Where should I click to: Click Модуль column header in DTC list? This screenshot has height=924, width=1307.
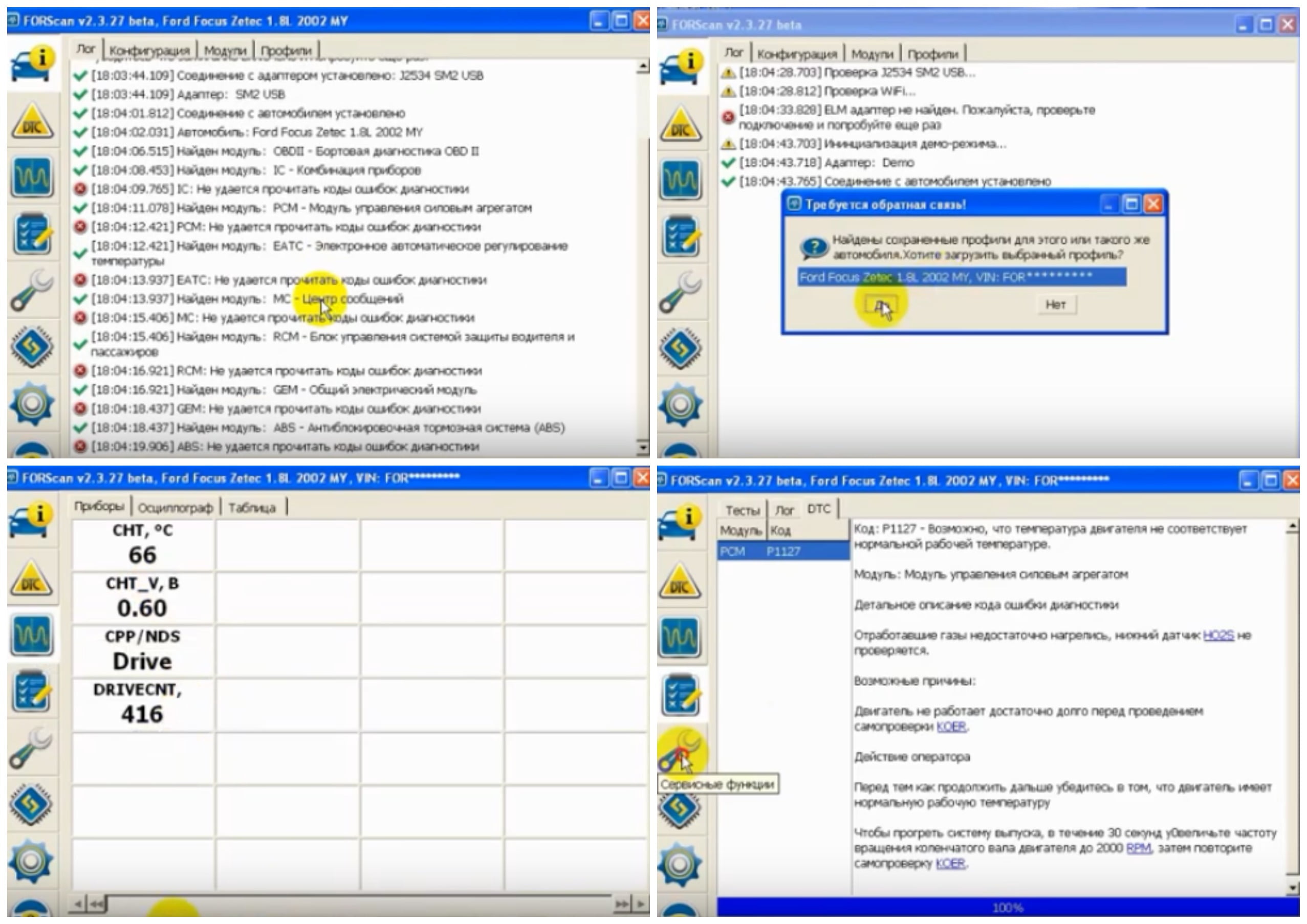pos(741,530)
